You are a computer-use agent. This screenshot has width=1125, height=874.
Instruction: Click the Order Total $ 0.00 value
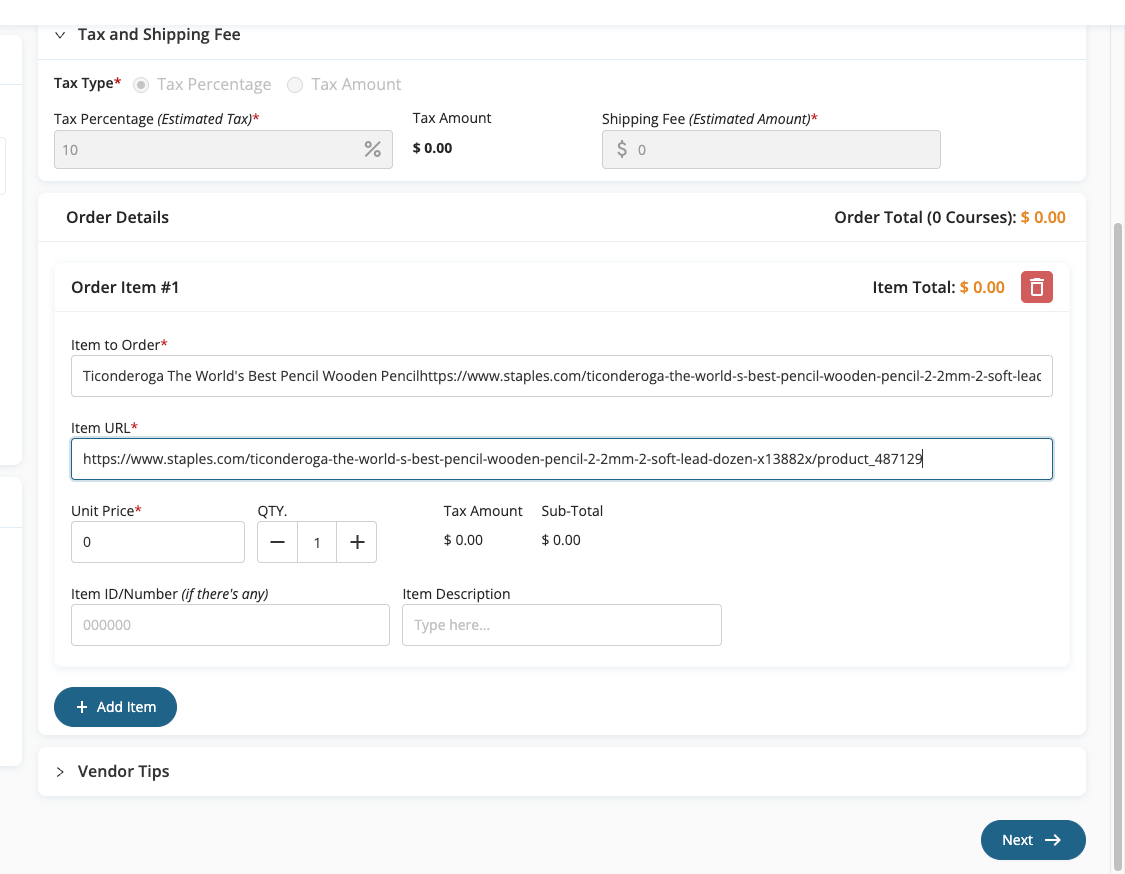coord(1043,217)
